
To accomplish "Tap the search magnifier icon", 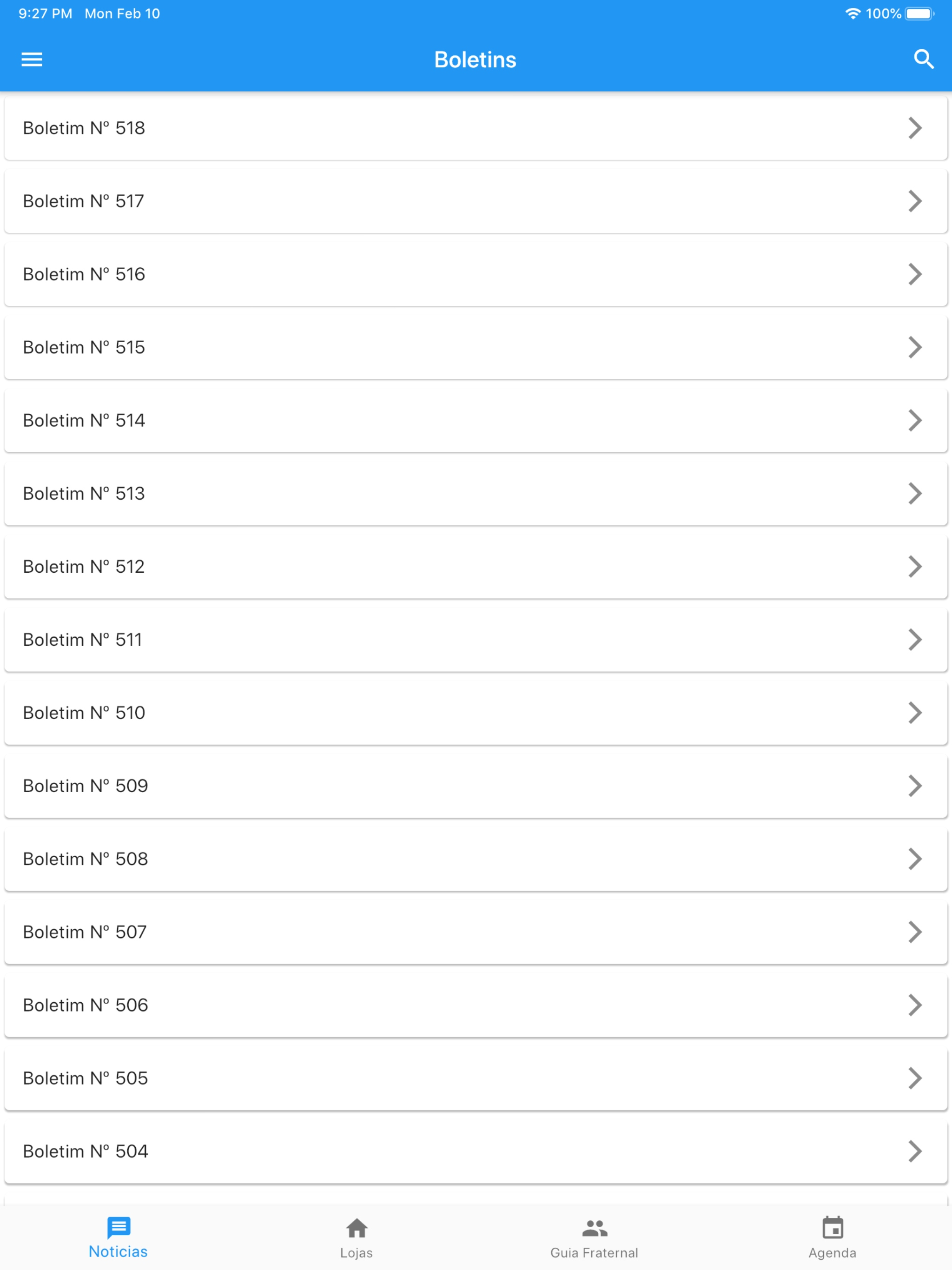I will [x=923, y=59].
